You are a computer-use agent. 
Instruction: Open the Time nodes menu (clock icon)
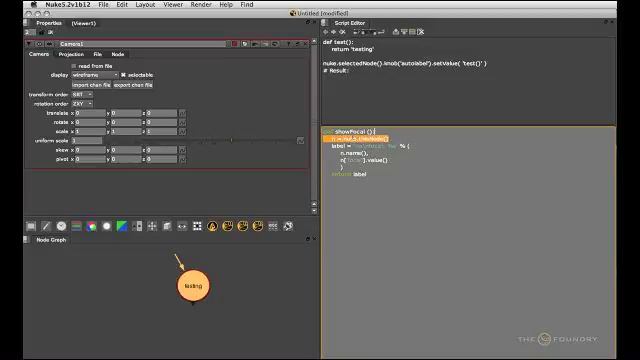(x=61, y=226)
